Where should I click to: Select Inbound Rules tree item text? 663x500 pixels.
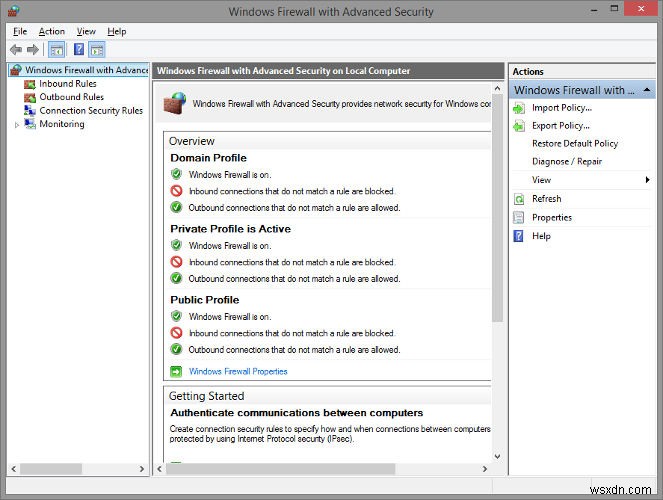(68, 84)
